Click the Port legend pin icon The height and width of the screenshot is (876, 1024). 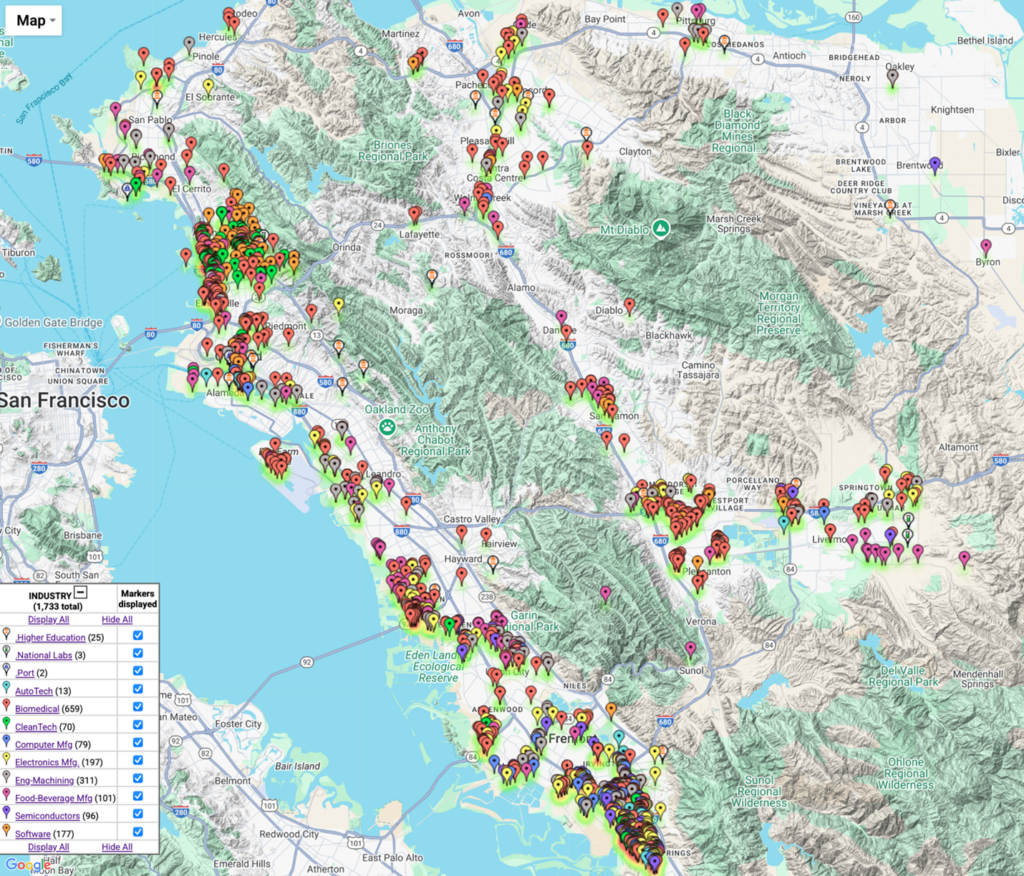pyautogui.click(x=7, y=670)
